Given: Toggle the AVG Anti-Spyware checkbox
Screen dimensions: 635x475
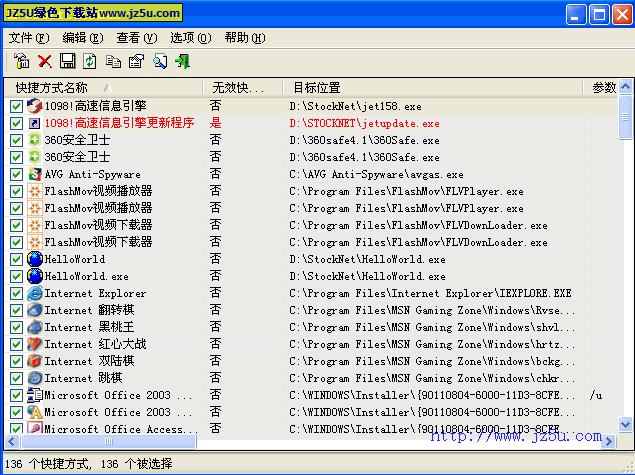Looking at the screenshot, I should tap(16, 175).
